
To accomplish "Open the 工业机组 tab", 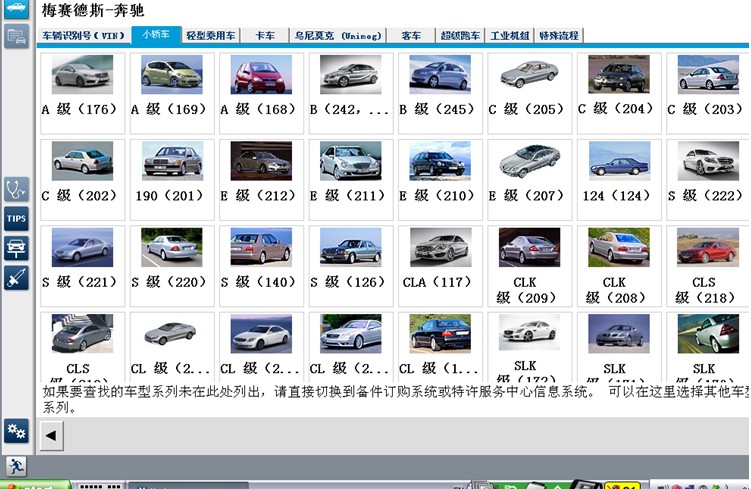I will point(510,35).
